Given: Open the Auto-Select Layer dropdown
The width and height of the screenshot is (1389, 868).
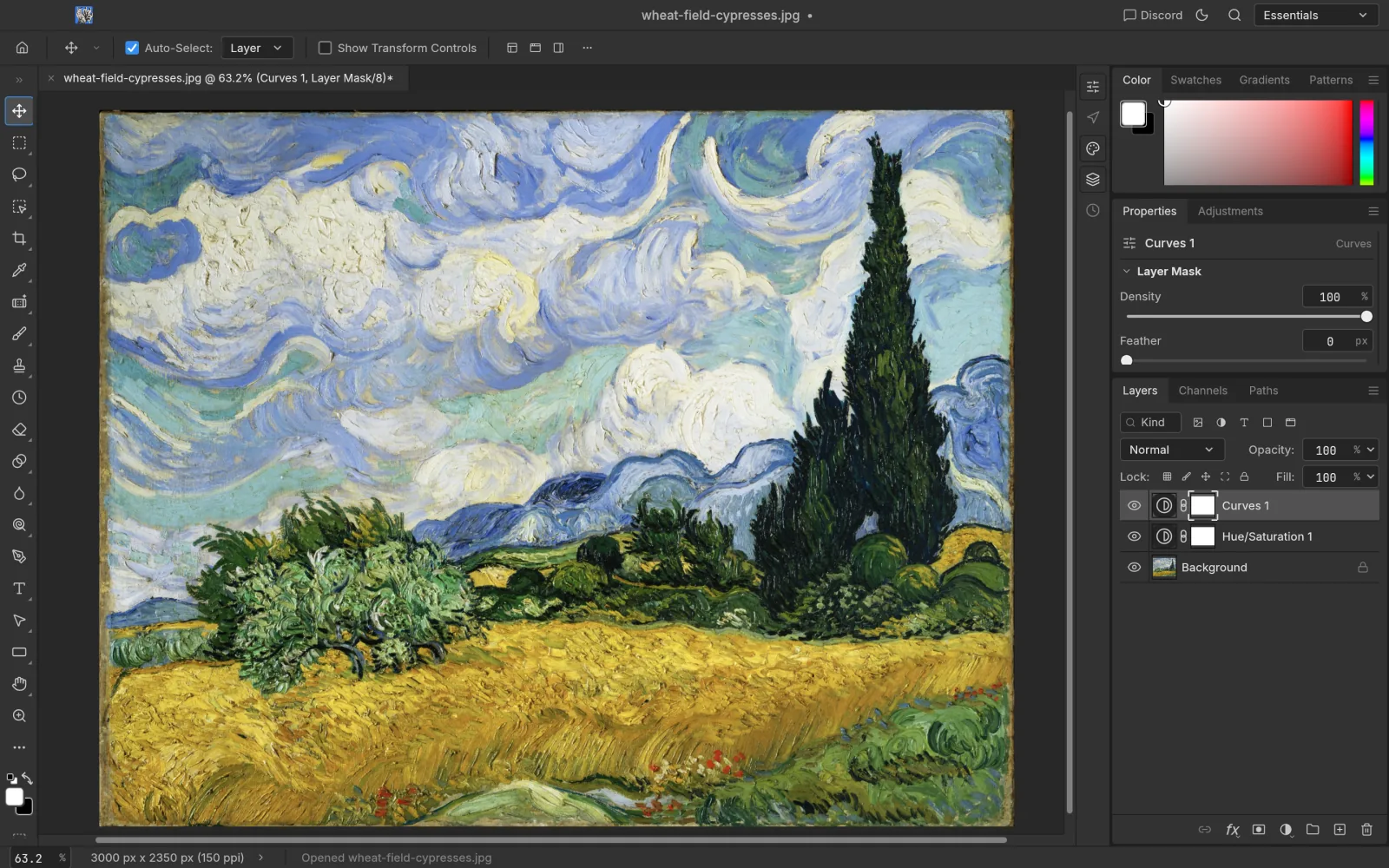Looking at the screenshot, I should [257, 48].
